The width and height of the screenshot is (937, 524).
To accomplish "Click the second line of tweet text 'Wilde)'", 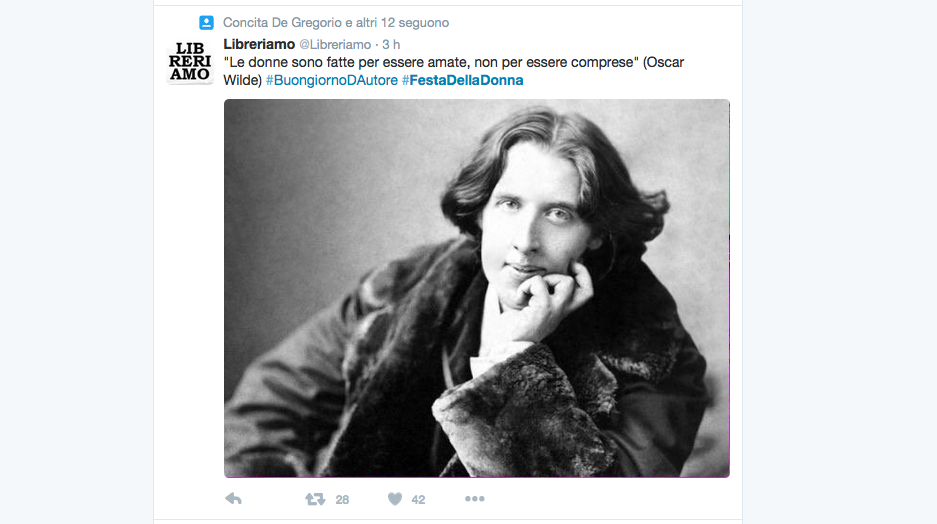I will (x=243, y=80).
